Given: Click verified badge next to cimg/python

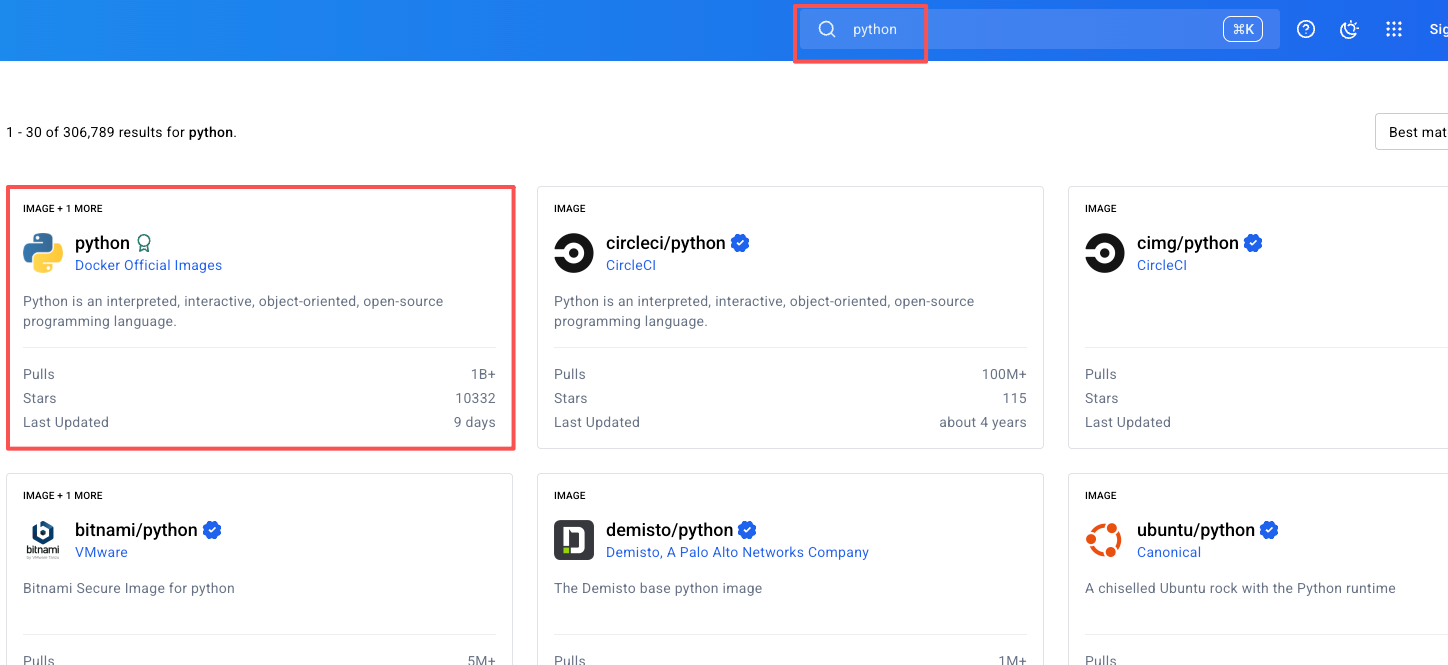Looking at the screenshot, I should [x=1253, y=243].
